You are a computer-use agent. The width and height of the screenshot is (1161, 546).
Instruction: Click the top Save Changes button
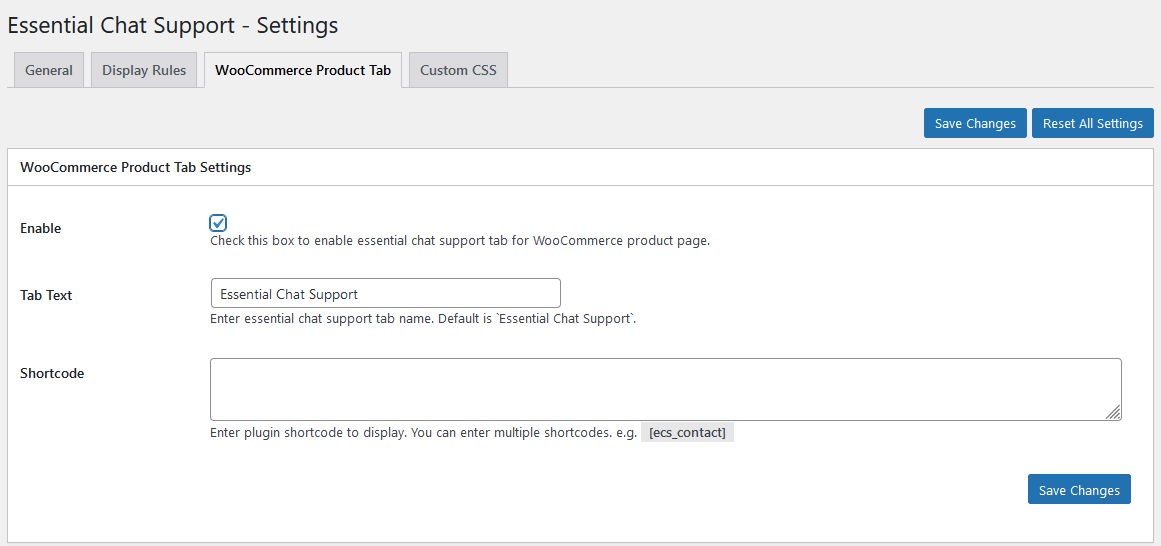pyautogui.click(x=975, y=123)
